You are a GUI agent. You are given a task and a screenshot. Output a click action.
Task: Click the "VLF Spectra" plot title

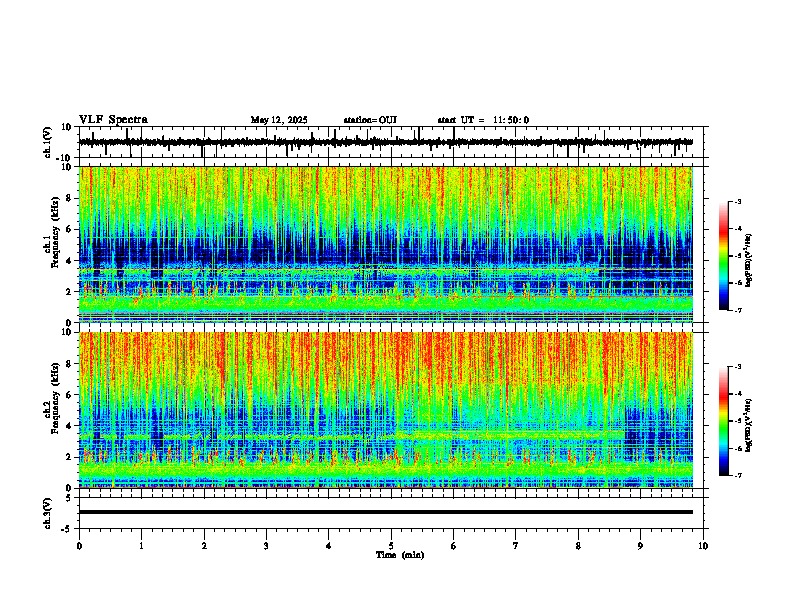coord(113,119)
